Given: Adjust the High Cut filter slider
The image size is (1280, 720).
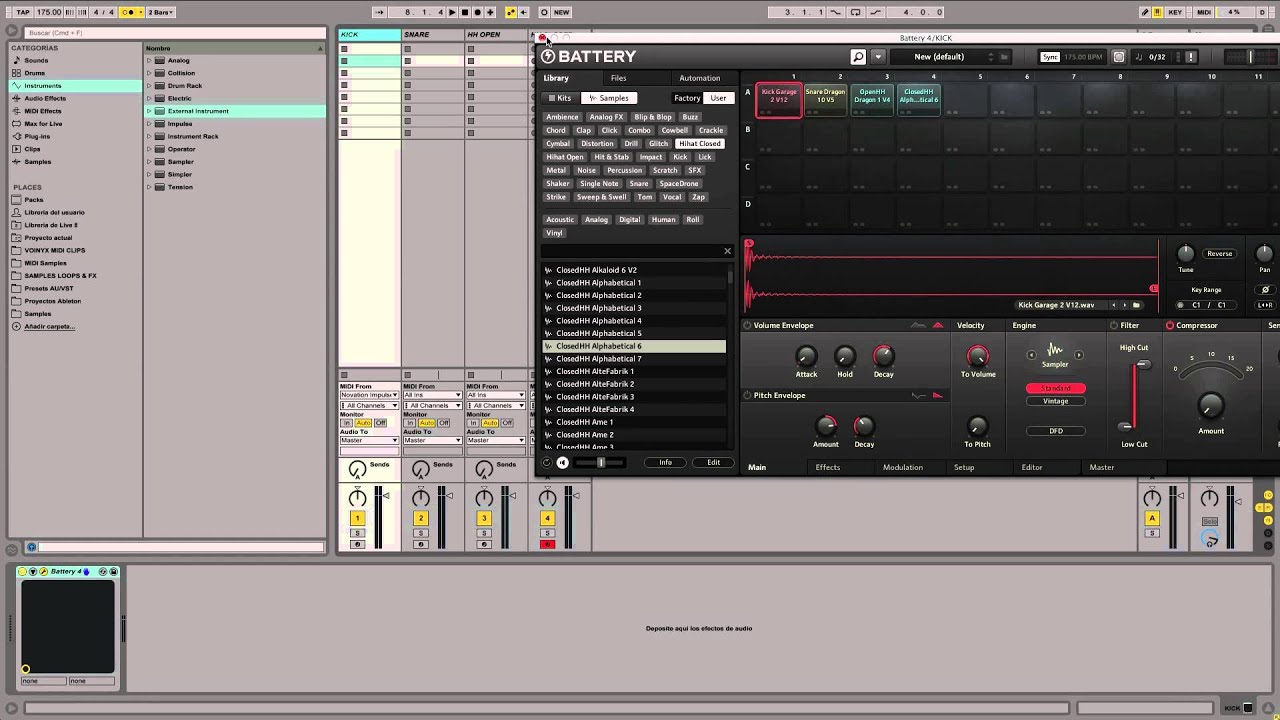Looking at the screenshot, I should coord(1142,365).
